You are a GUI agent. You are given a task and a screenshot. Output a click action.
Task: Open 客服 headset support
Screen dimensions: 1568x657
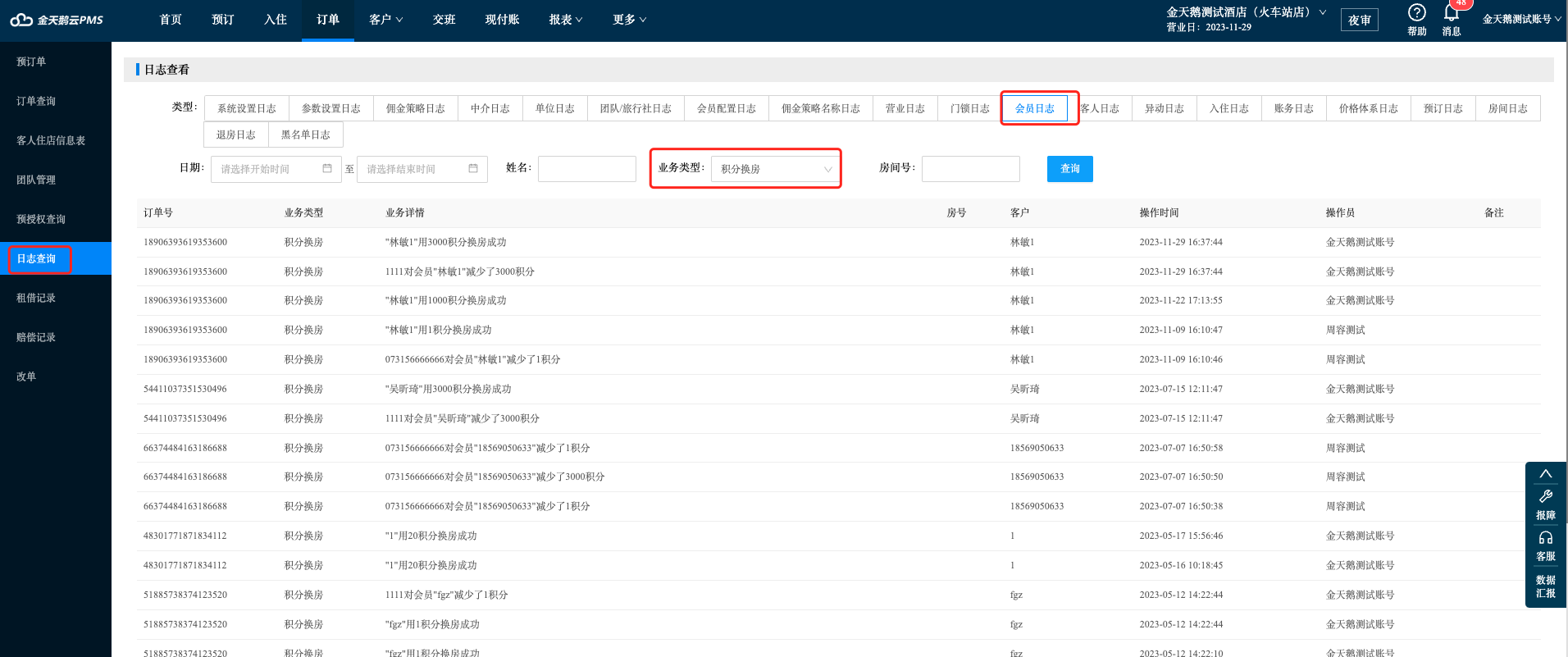click(1546, 545)
